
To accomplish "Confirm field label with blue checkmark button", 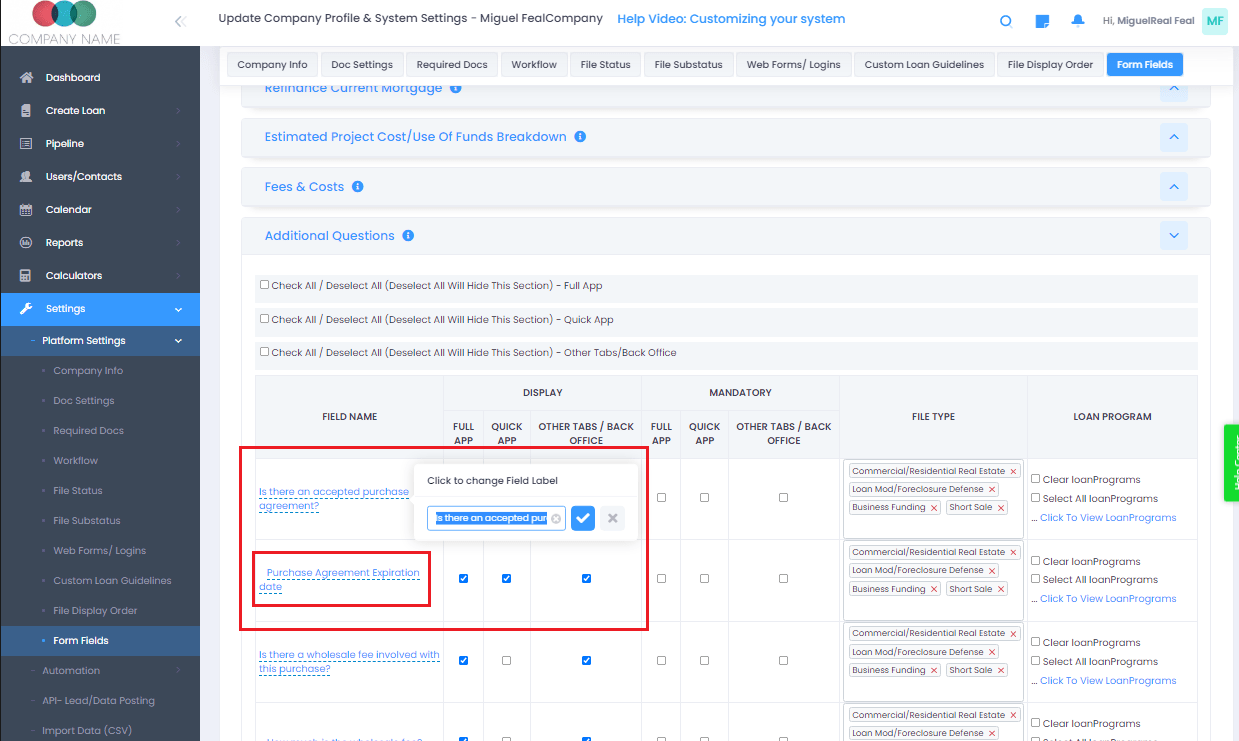I will coord(583,518).
